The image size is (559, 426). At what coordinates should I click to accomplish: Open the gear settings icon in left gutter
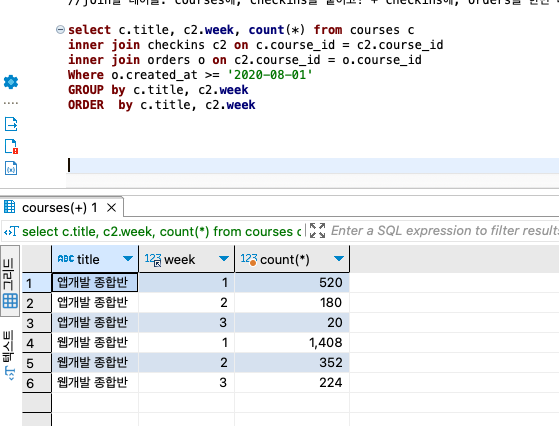(x=11, y=82)
